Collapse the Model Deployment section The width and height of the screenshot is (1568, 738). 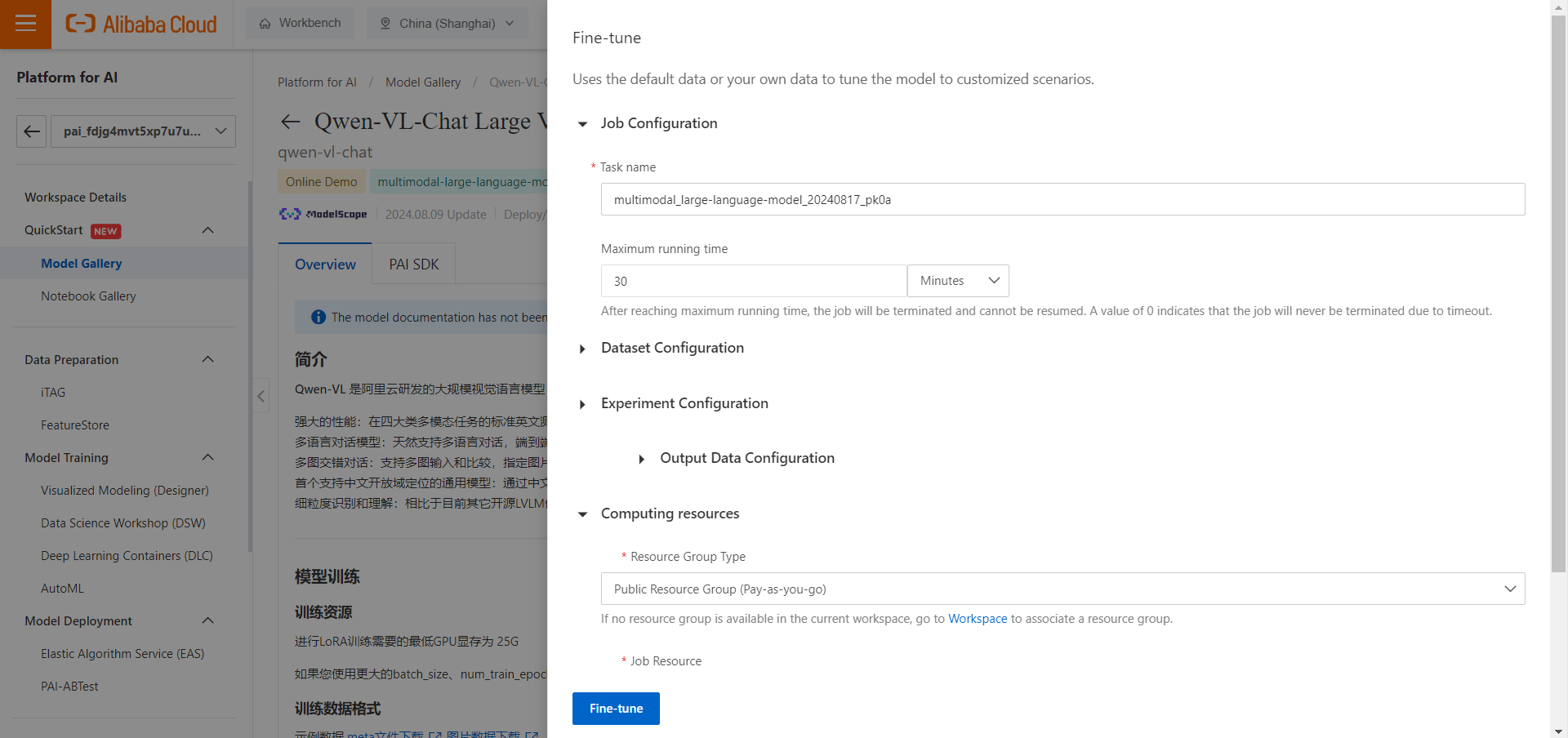(208, 620)
